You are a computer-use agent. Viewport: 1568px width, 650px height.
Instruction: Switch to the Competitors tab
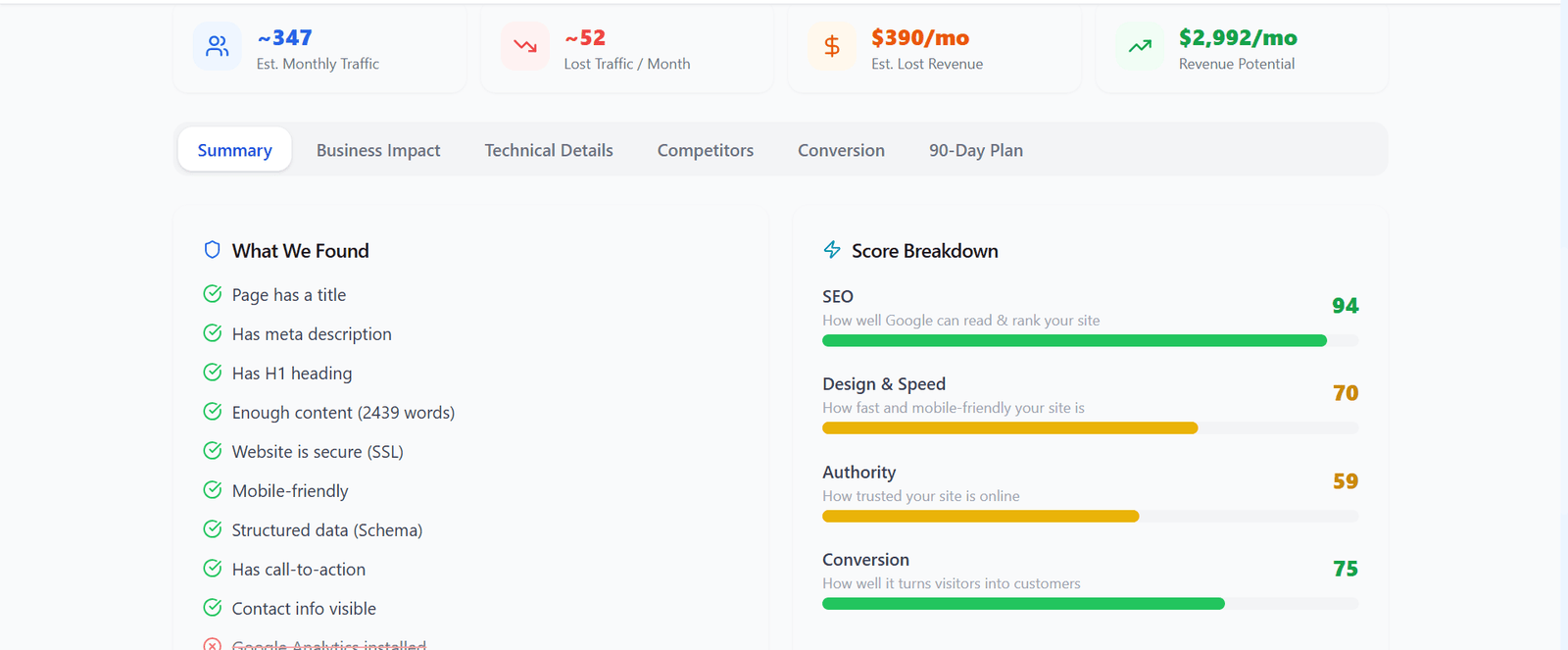[x=706, y=150]
